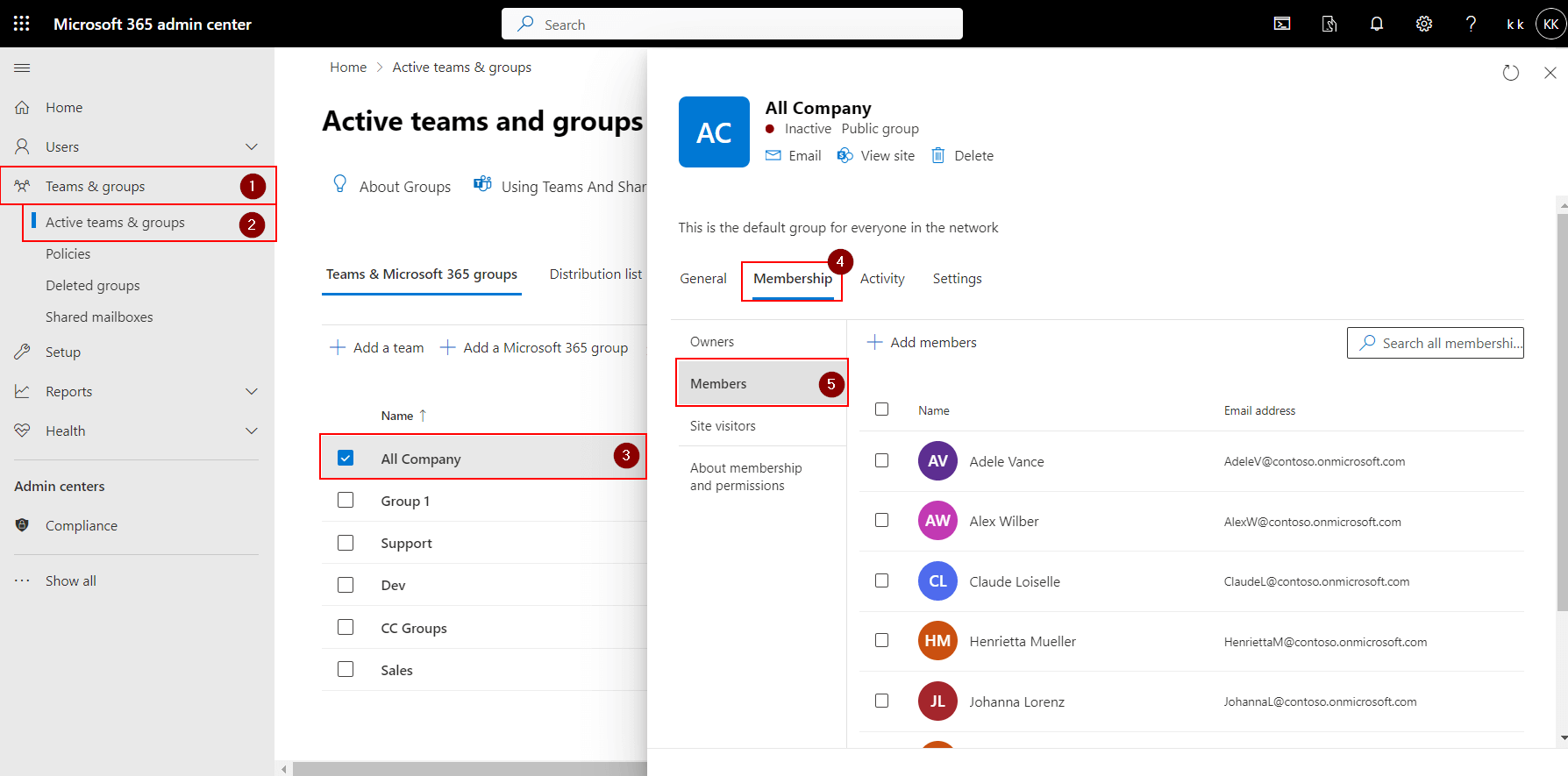Viewport: 1568px width, 776px height.
Task: Select Claude Loiselle's checkbox
Action: click(x=882, y=580)
